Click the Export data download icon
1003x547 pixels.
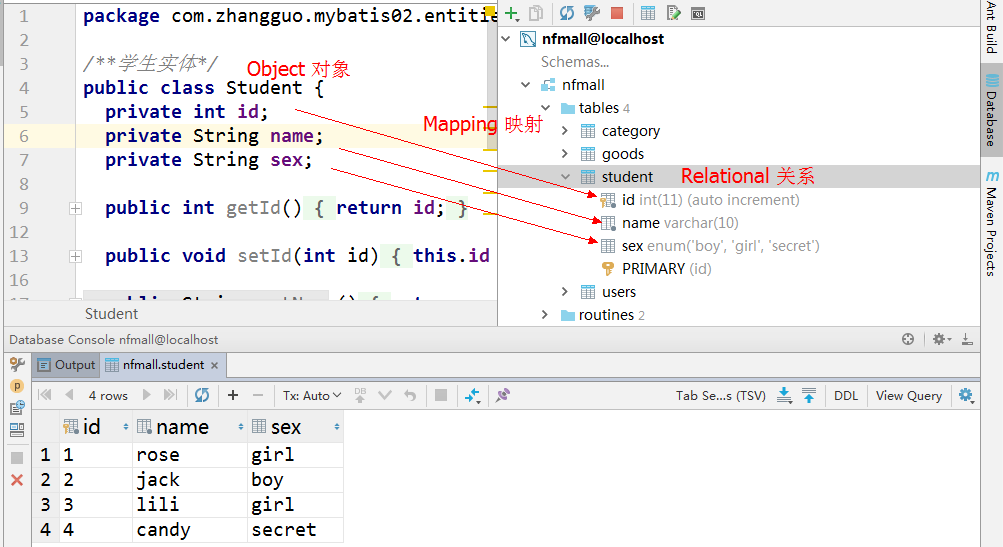(784, 395)
